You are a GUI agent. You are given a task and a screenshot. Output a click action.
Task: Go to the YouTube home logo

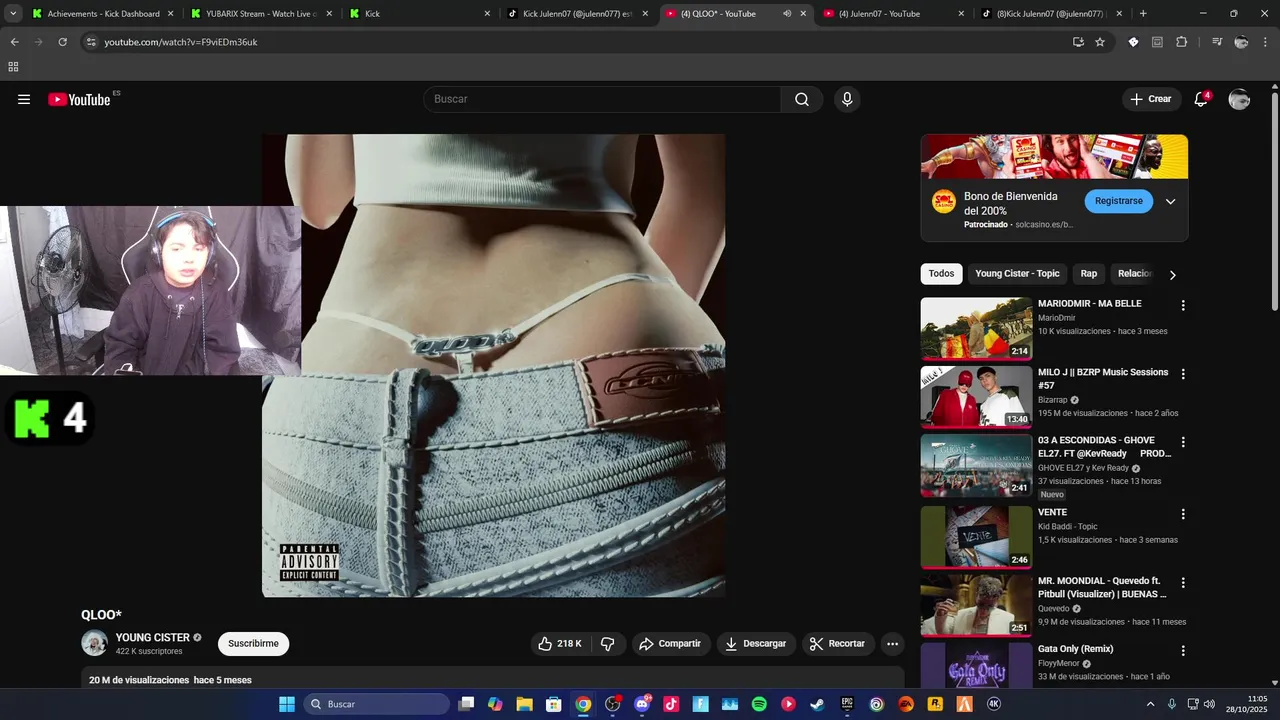79,99
